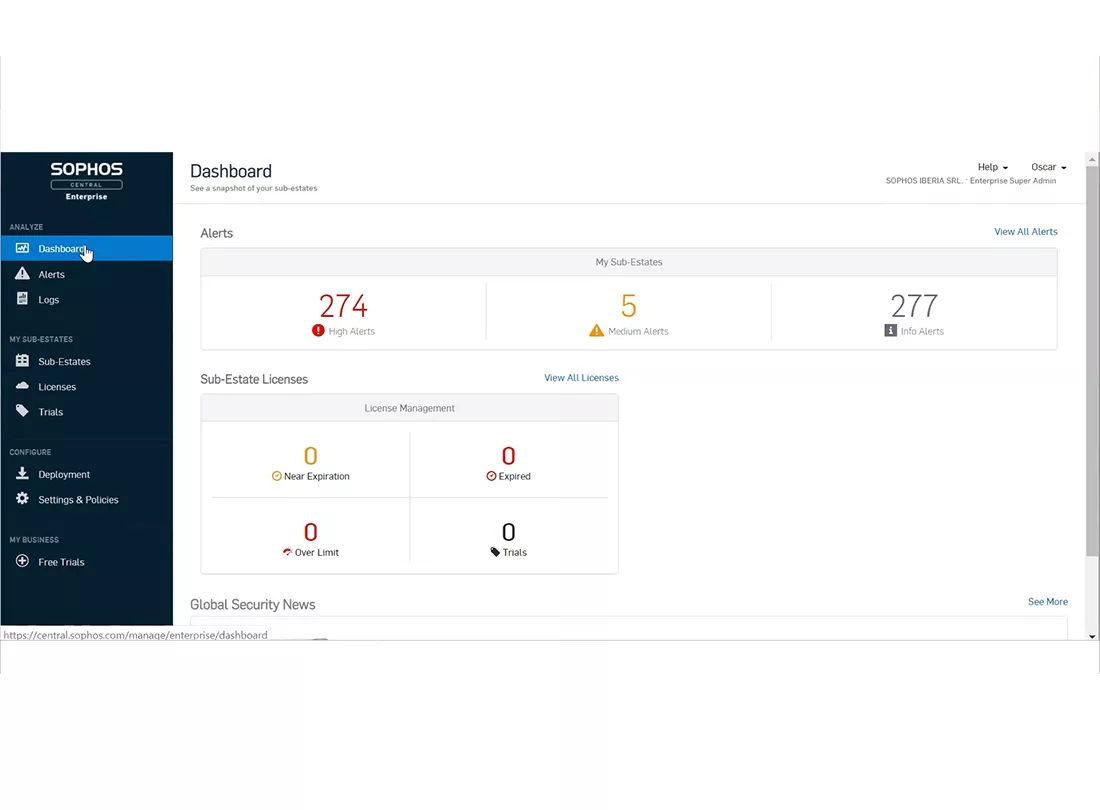Screen dimensions: 1100x810
Task: Expand the Oscar account menu
Action: pos(1048,167)
